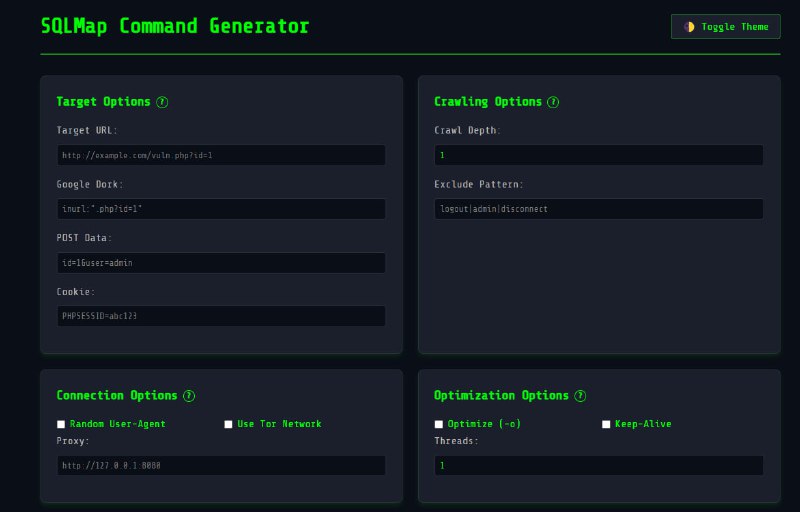Viewport: 800px width, 512px height.
Task: Click the Google Dork: label
Action: click(90, 185)
